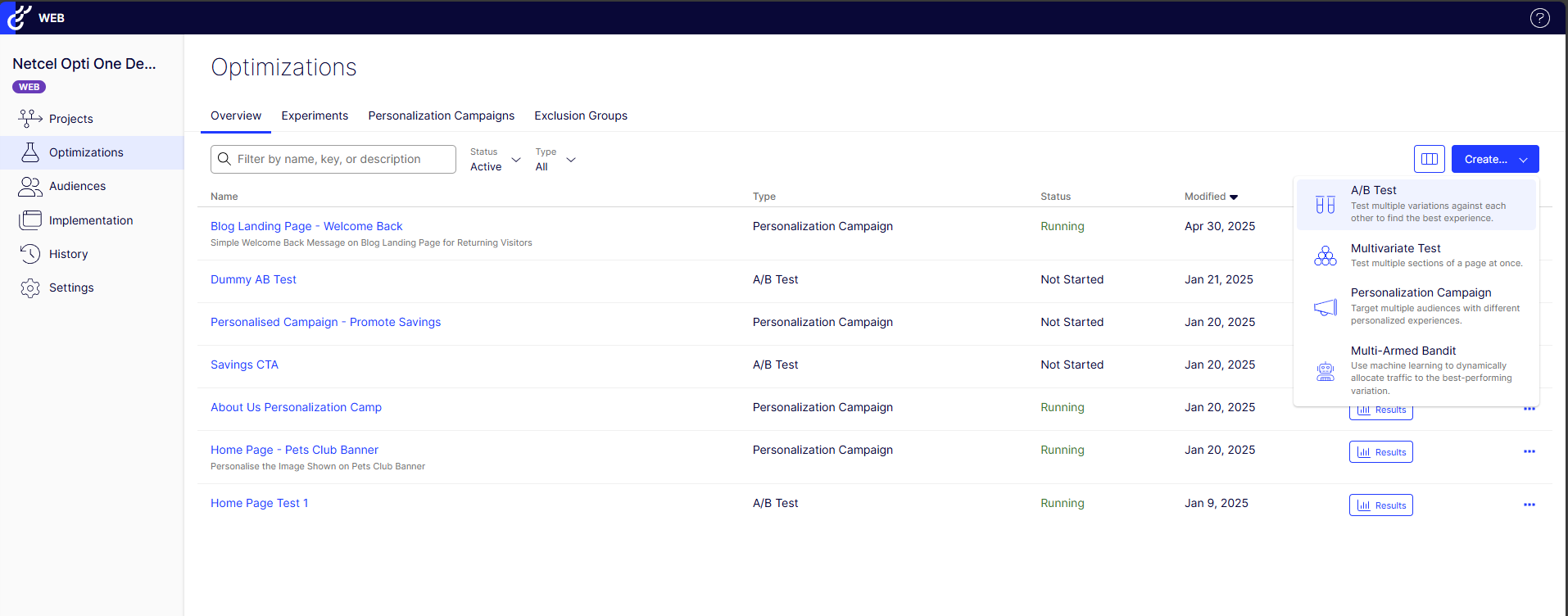
Task: Click the search magnifier icon in filter box
Action: click(x=224, y=159)
